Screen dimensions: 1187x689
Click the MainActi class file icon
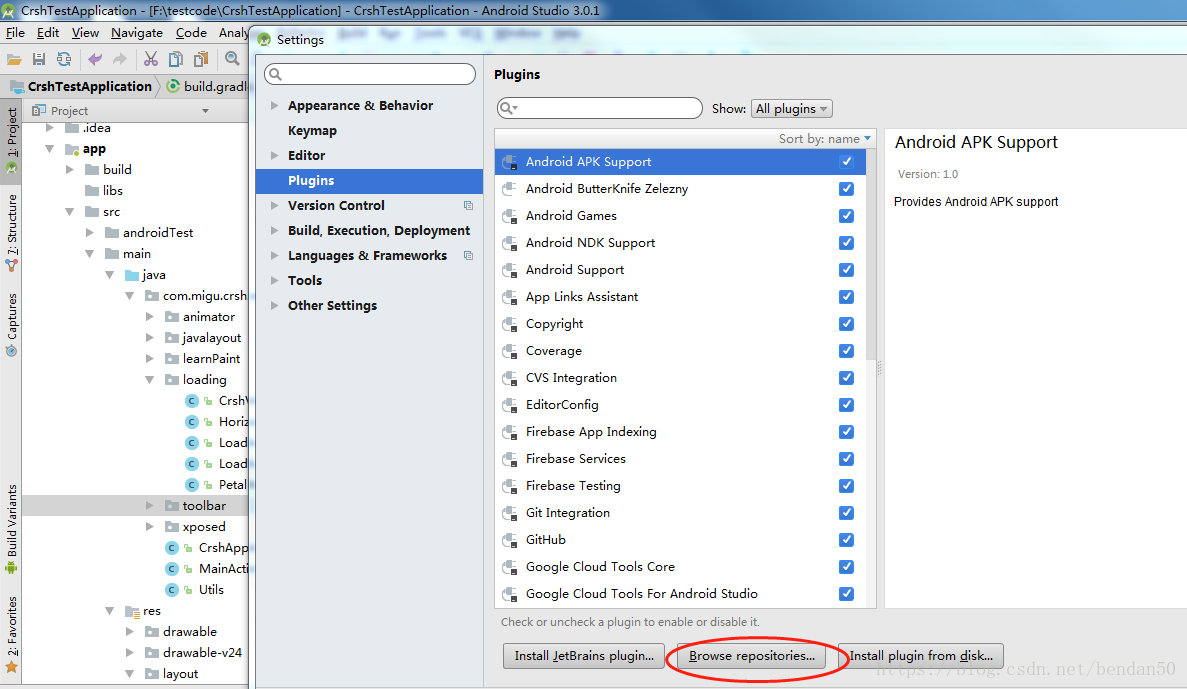pyautogui.click(x=172, y=569)
